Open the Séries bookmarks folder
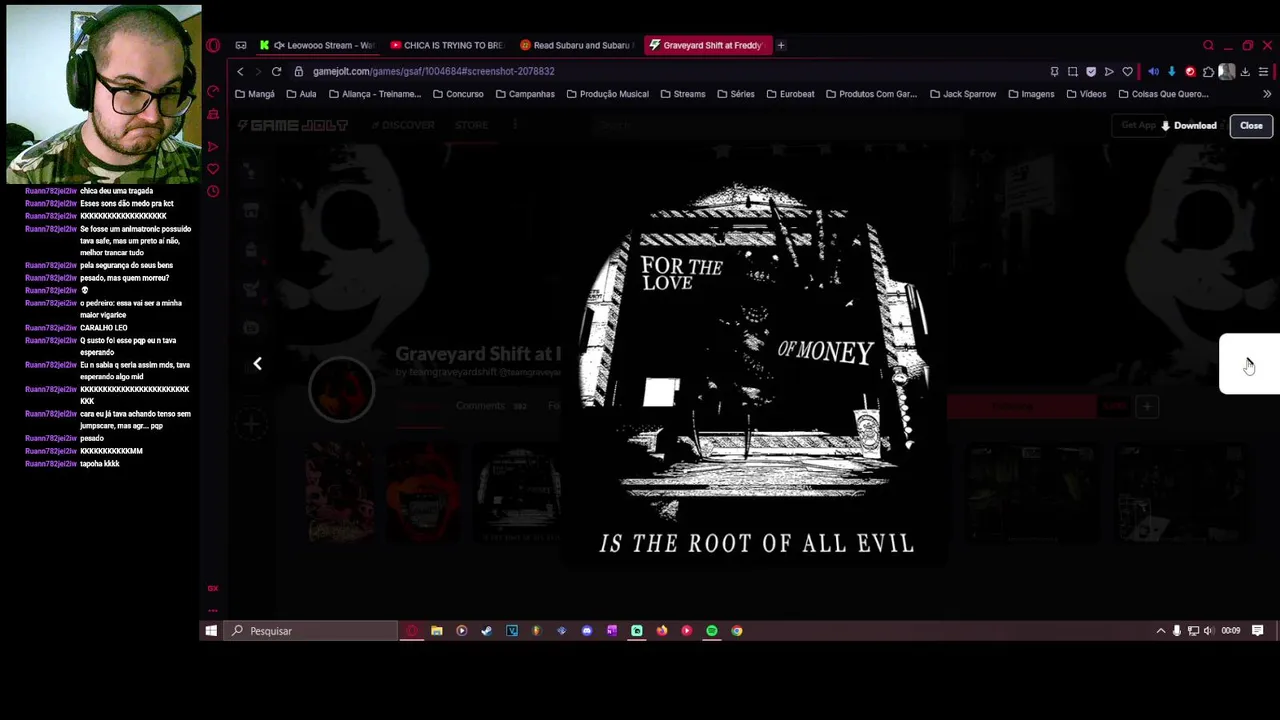Viewport: 1280px width, 720px height. [735, 94]
